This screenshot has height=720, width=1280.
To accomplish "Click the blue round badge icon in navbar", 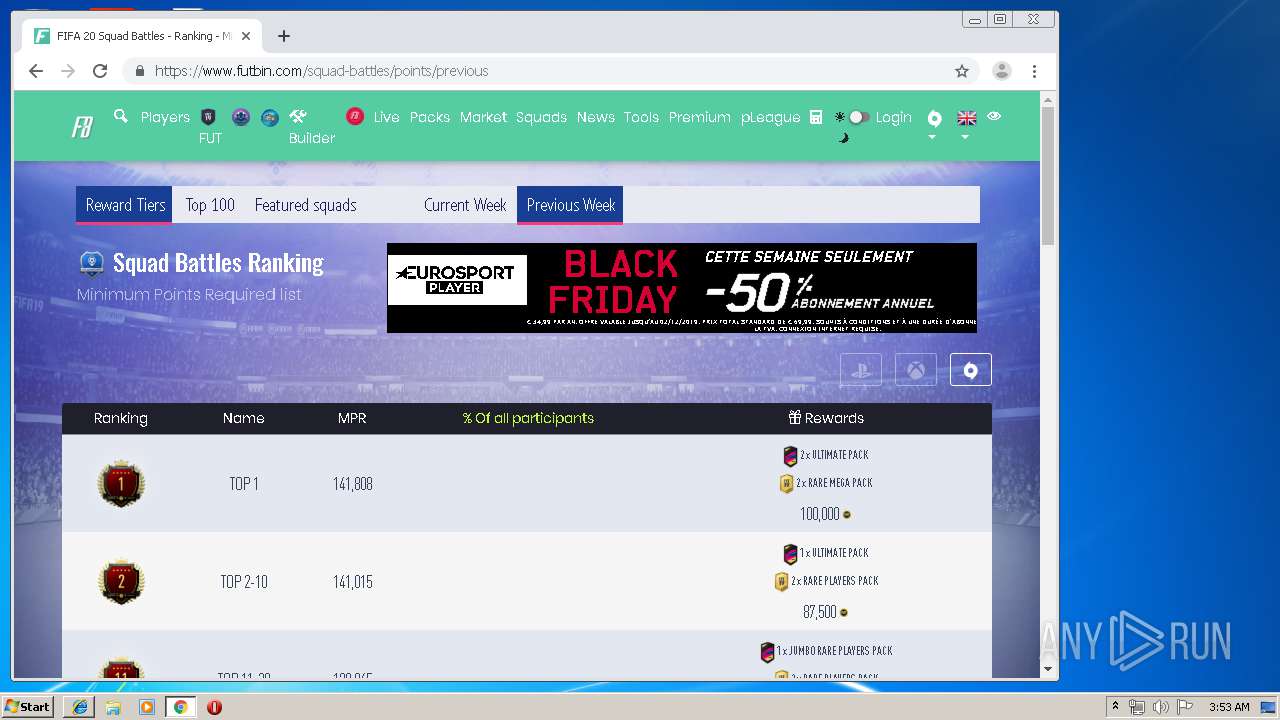I will [270, 117].
